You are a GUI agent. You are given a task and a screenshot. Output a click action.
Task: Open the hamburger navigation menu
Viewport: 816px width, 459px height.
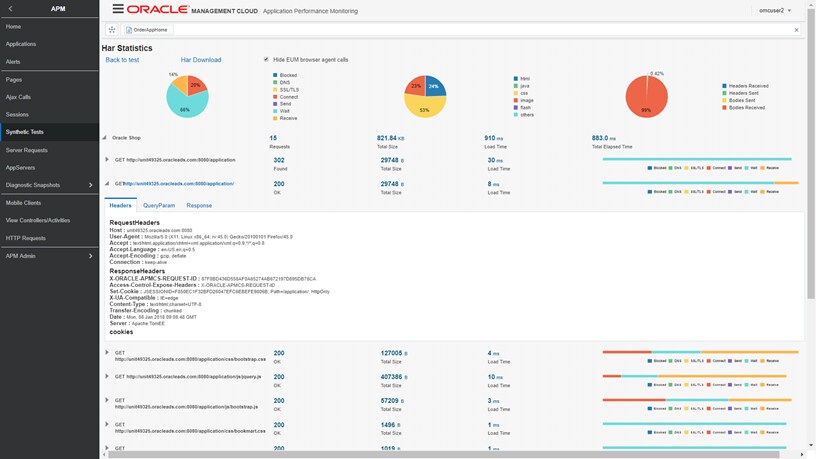coord(118,9)
